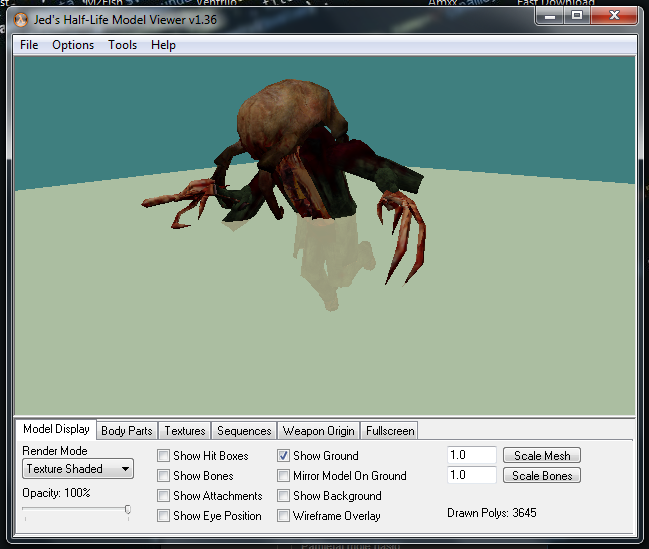Enable the Show Hit Boxes checkbox
Viewport: 649px width, 549px height.
pyautogui.click(x=163, y=456)
